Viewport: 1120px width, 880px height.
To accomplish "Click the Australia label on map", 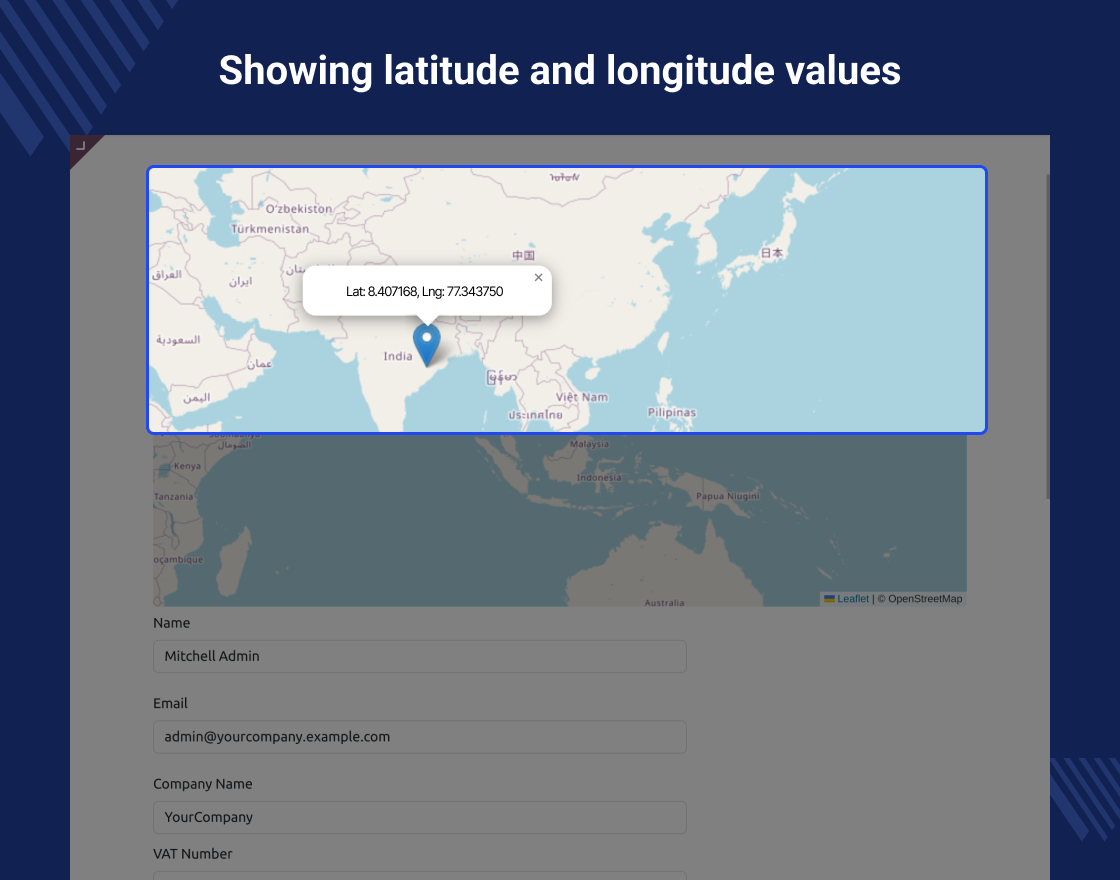I will (664, 603).
